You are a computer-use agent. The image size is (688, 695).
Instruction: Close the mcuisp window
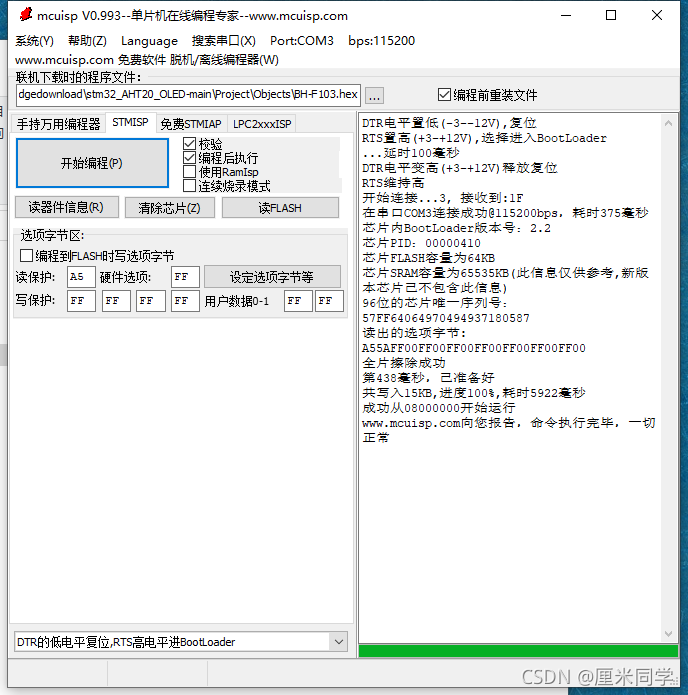point(657,16)
